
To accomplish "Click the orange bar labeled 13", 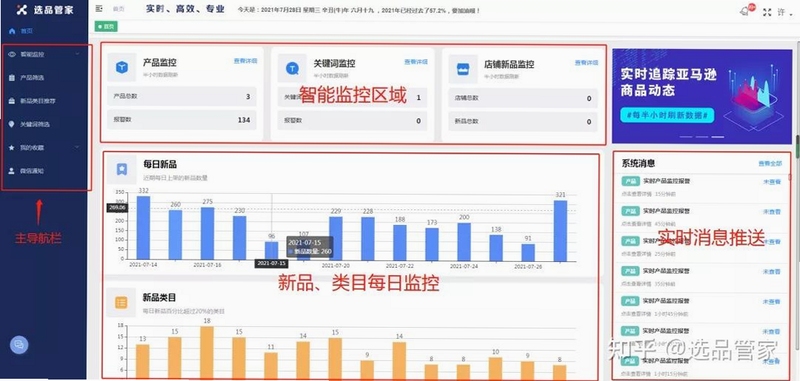I will point(143,362).
